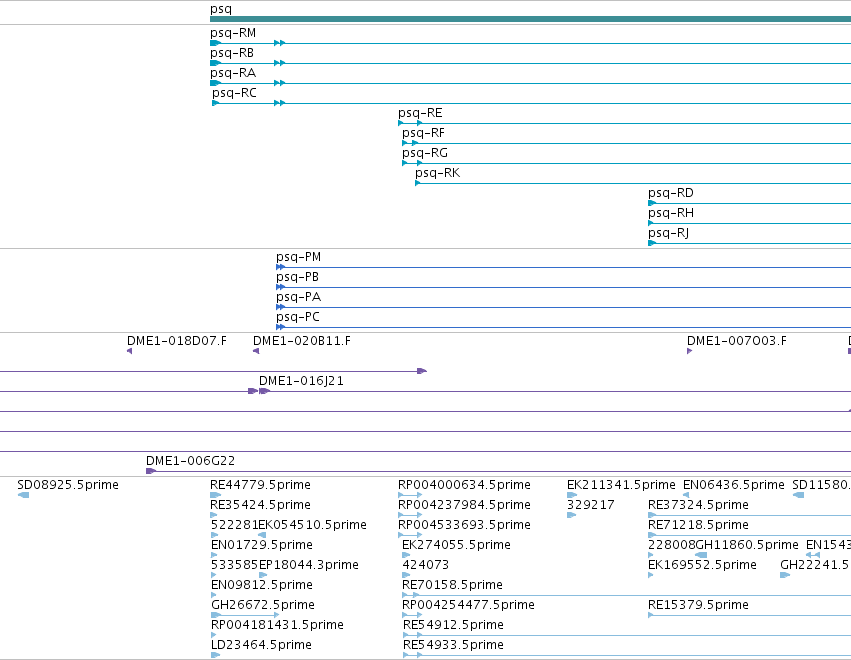Click the 424073 feature label
Screen dimensions: 851x660
(x=426, y=565)
